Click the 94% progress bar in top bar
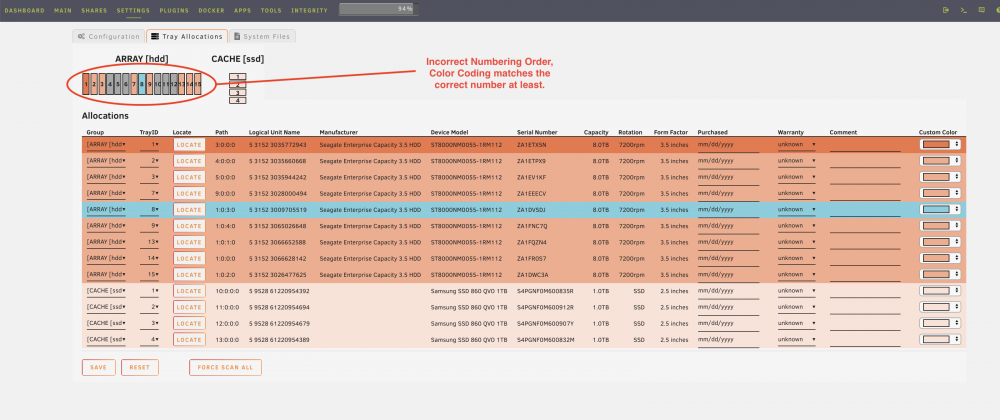1000x420 pixels. pyautogui.click(x=378, y=9)
